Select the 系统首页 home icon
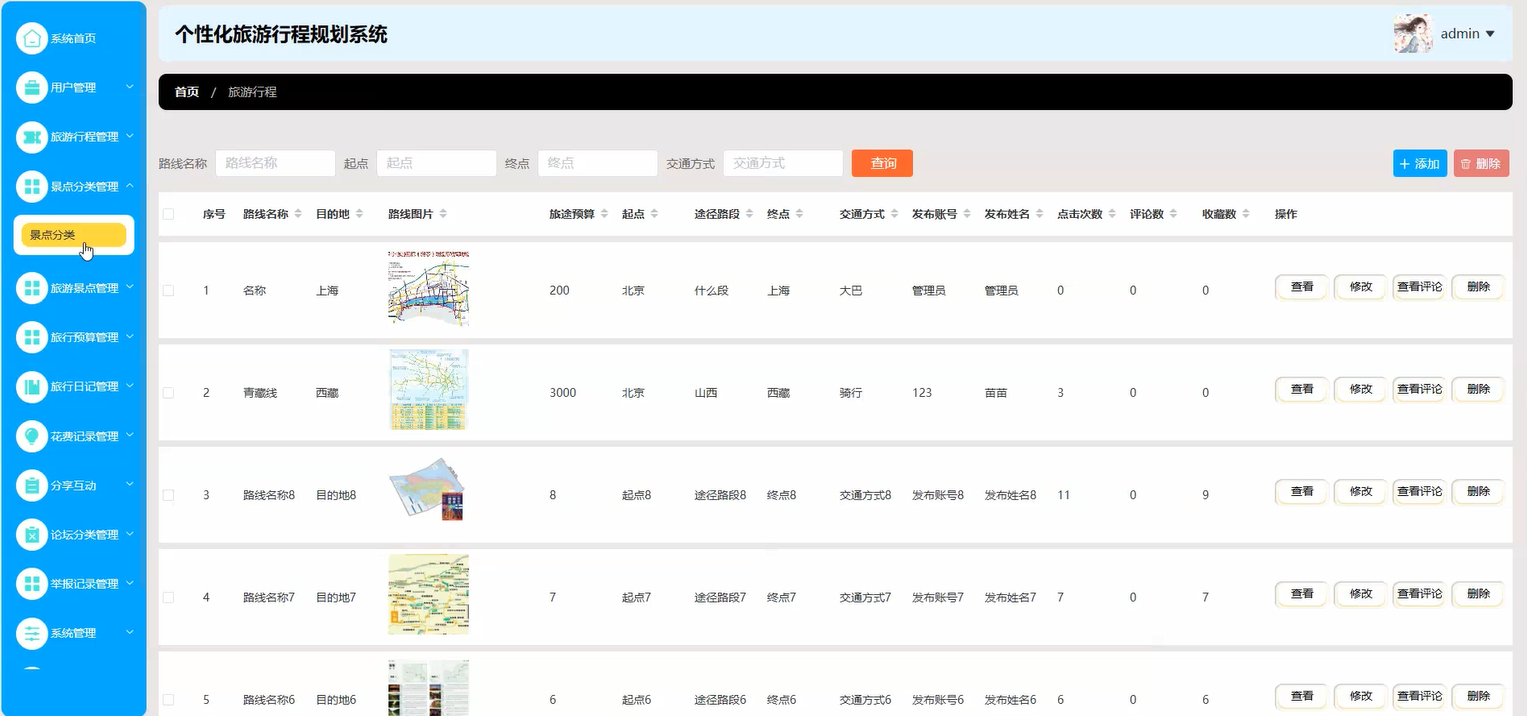This screenshot has width=1527, height=716. click(34, 38)
